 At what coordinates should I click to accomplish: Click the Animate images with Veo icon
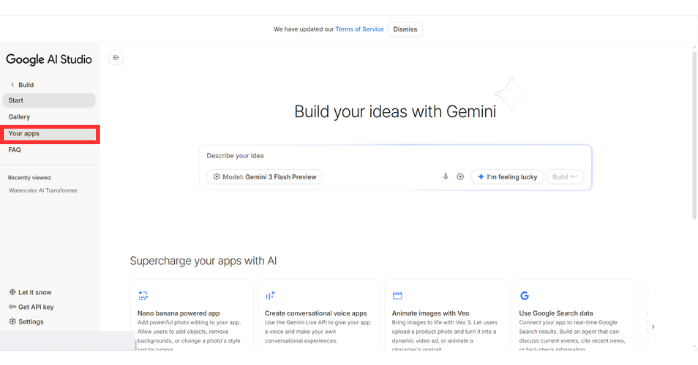coord(398,296)
